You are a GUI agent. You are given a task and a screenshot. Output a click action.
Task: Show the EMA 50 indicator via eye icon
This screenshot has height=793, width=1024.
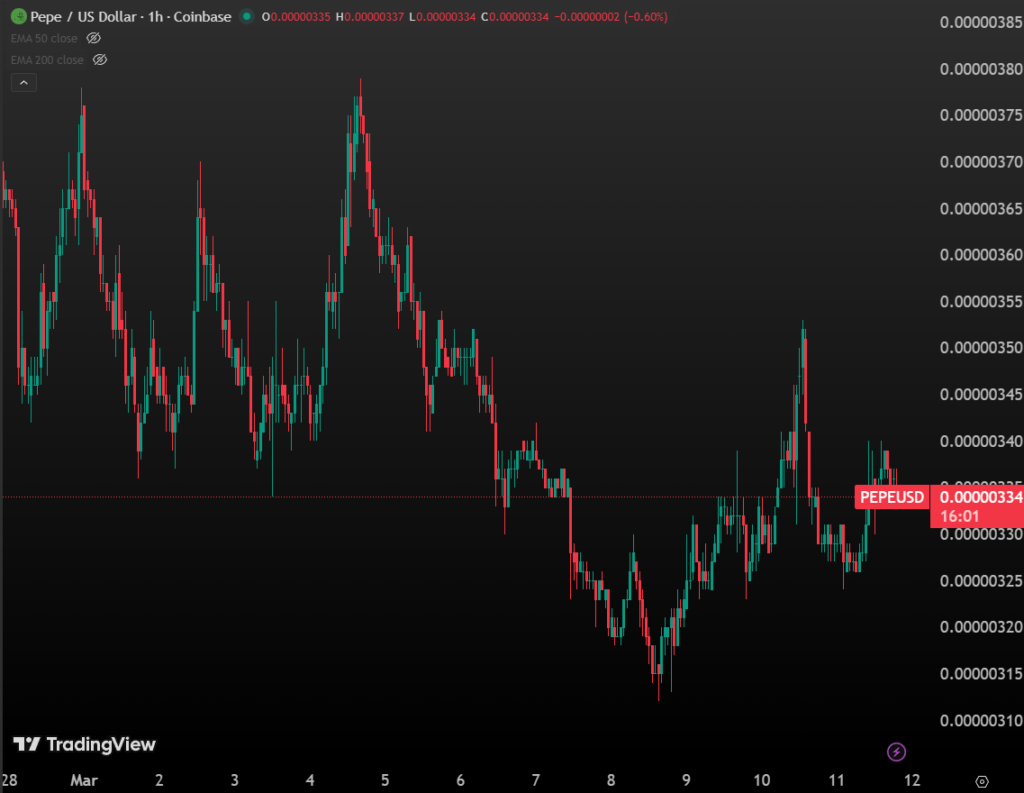[94, 38]
